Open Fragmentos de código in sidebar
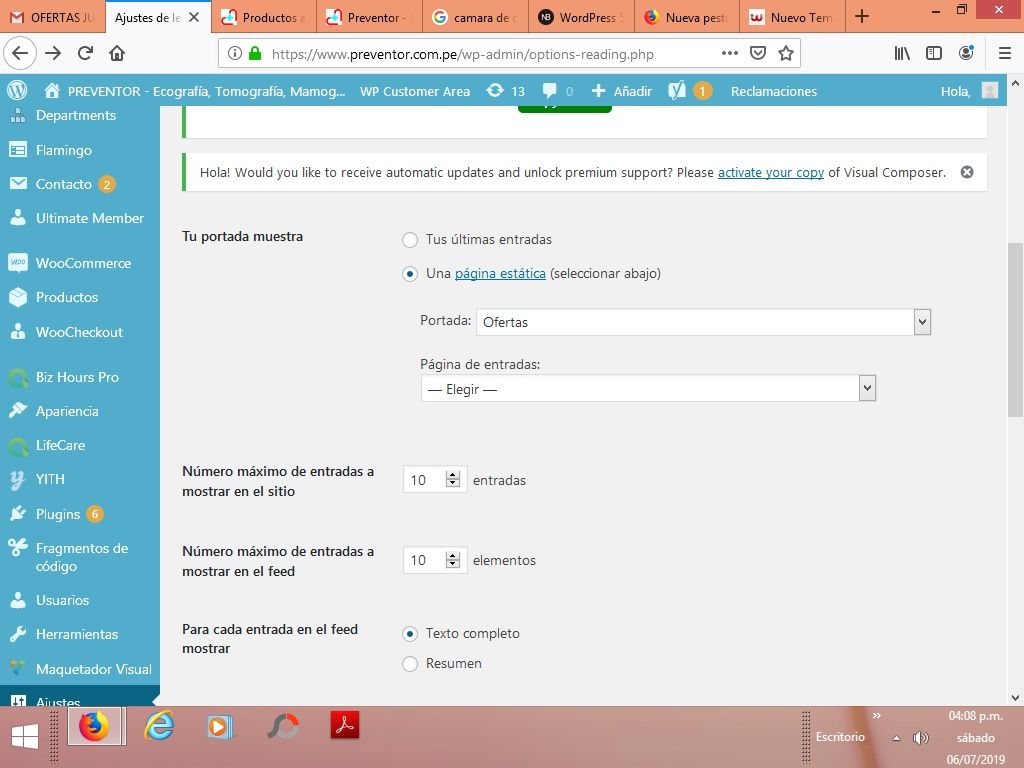1024x768 pixels. tap(80, 557)
